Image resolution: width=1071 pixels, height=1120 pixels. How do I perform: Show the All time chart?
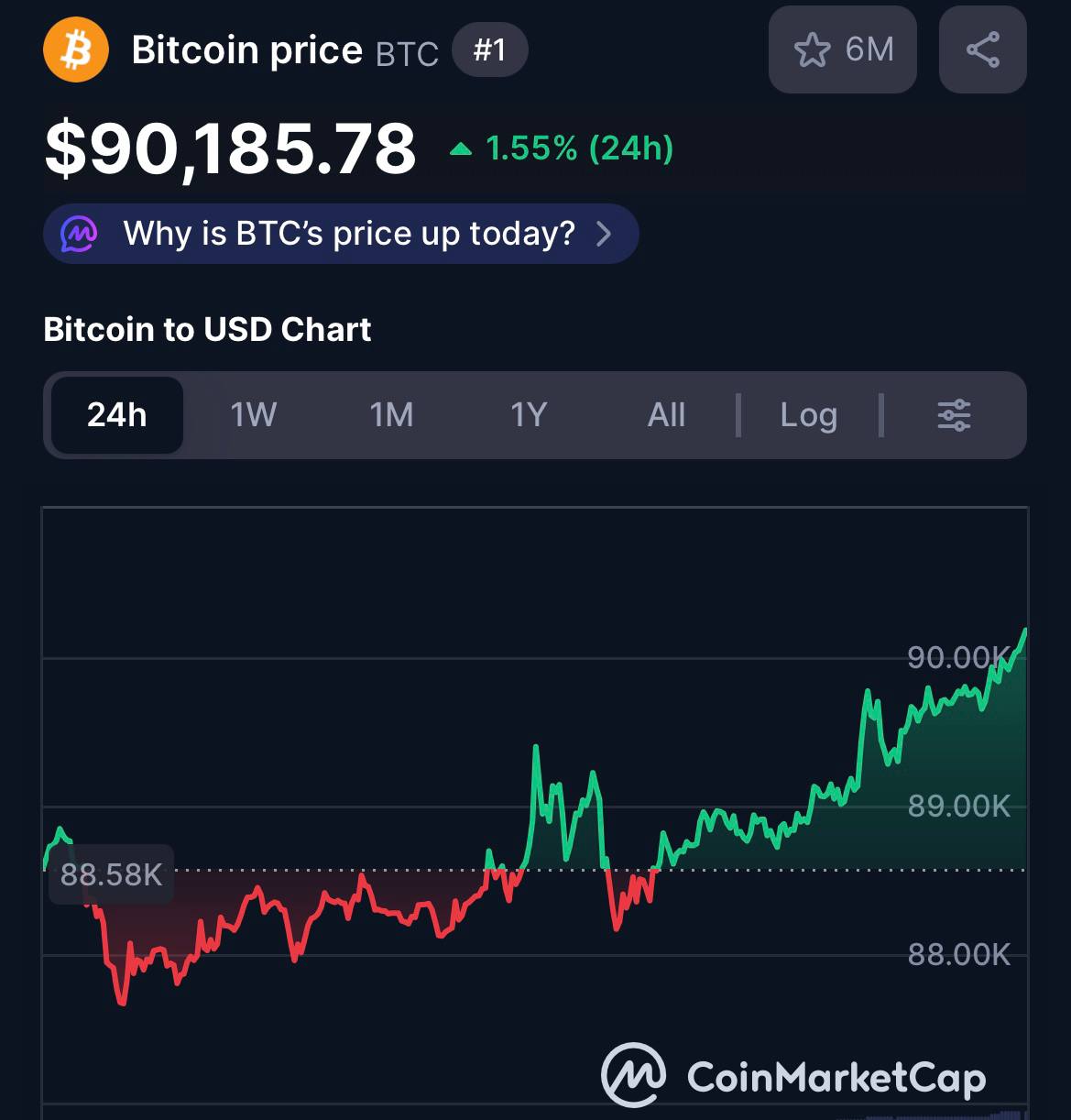[x=666, y=415]
